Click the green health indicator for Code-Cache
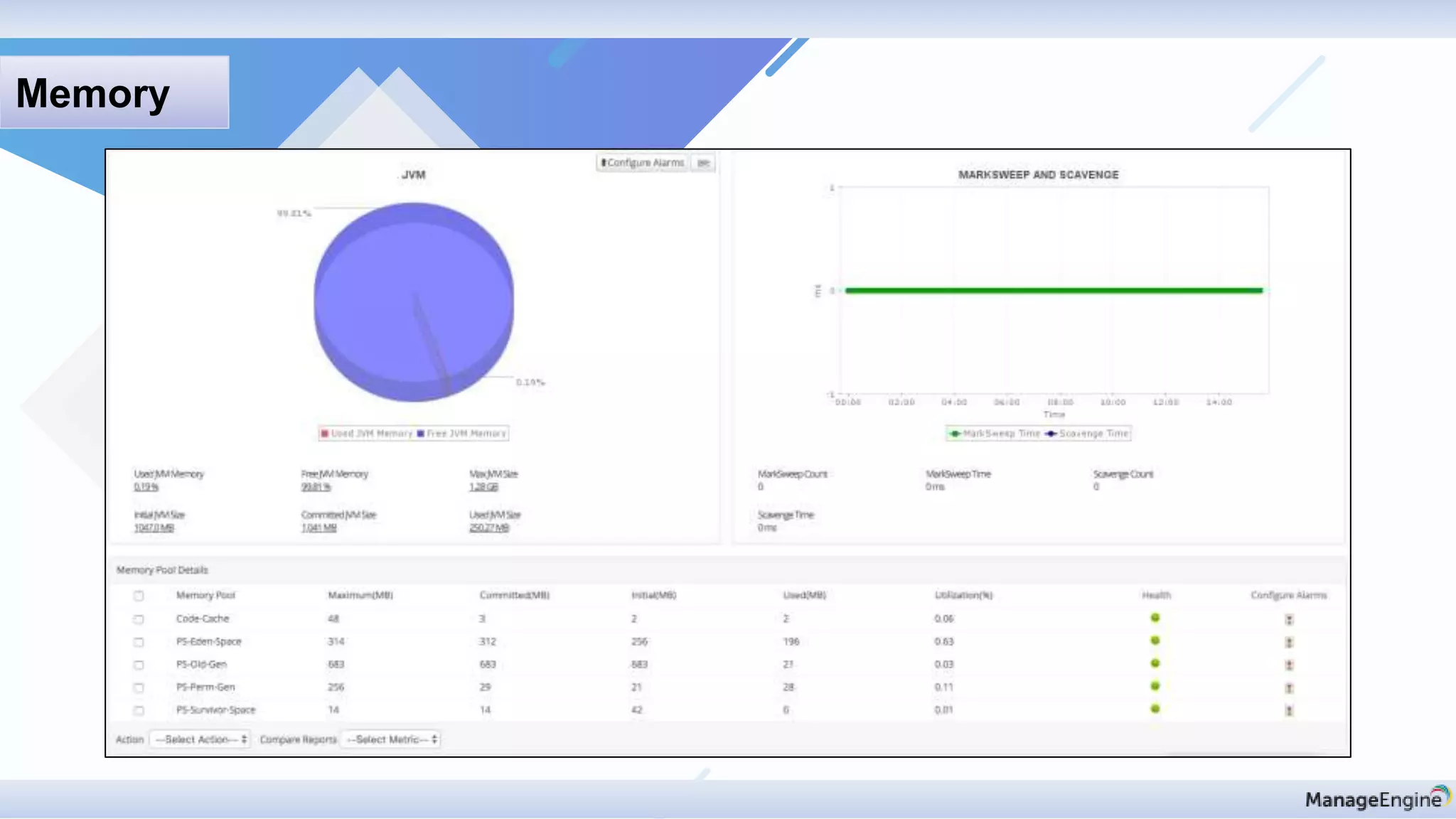This screenshot has width=1456, height=819. click(1155, 618)
